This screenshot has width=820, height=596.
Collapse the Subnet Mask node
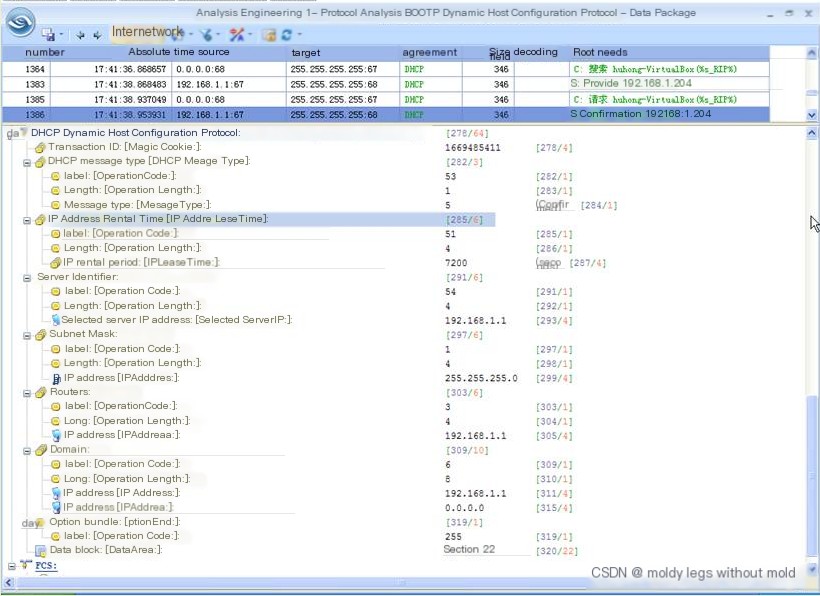(27, 336)
